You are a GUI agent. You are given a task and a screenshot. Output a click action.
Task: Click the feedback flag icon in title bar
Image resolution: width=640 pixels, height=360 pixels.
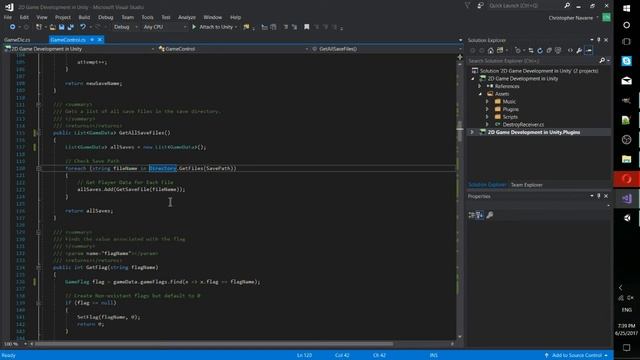468,6
